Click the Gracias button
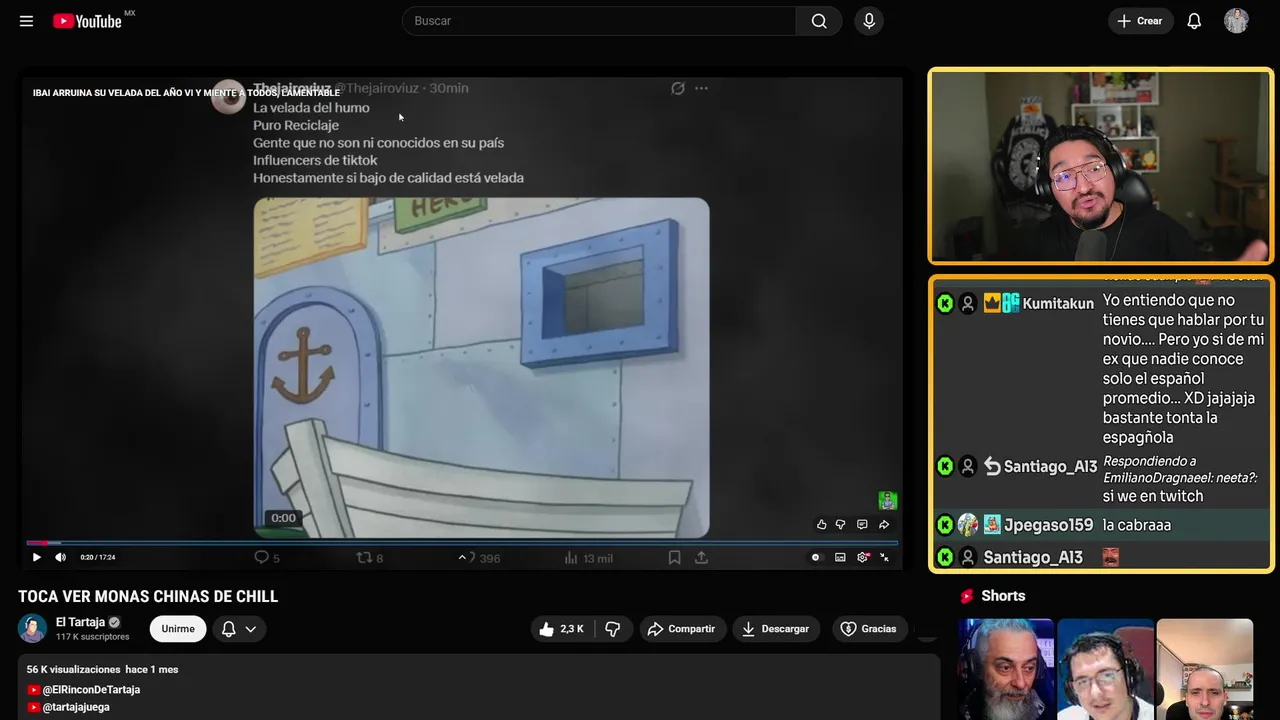Viewport: 1280px width, 720px height. (x=869, y=629)
